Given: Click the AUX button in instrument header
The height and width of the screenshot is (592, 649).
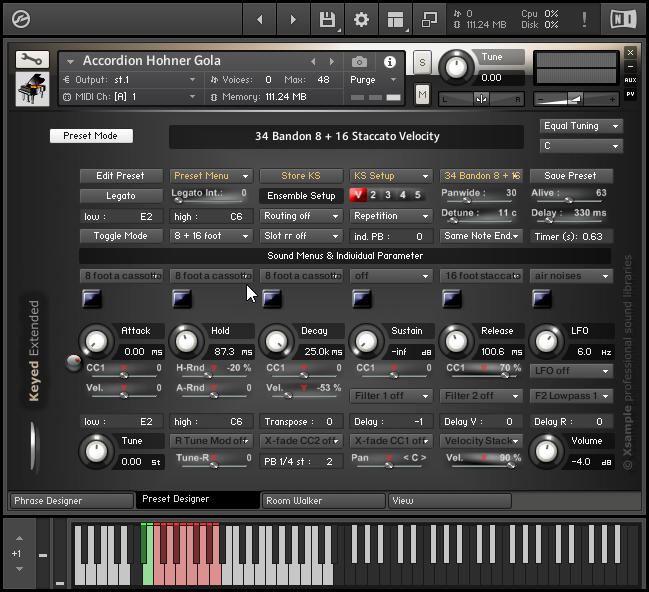Looking at the screenshot, I should [x=630, y=80].
